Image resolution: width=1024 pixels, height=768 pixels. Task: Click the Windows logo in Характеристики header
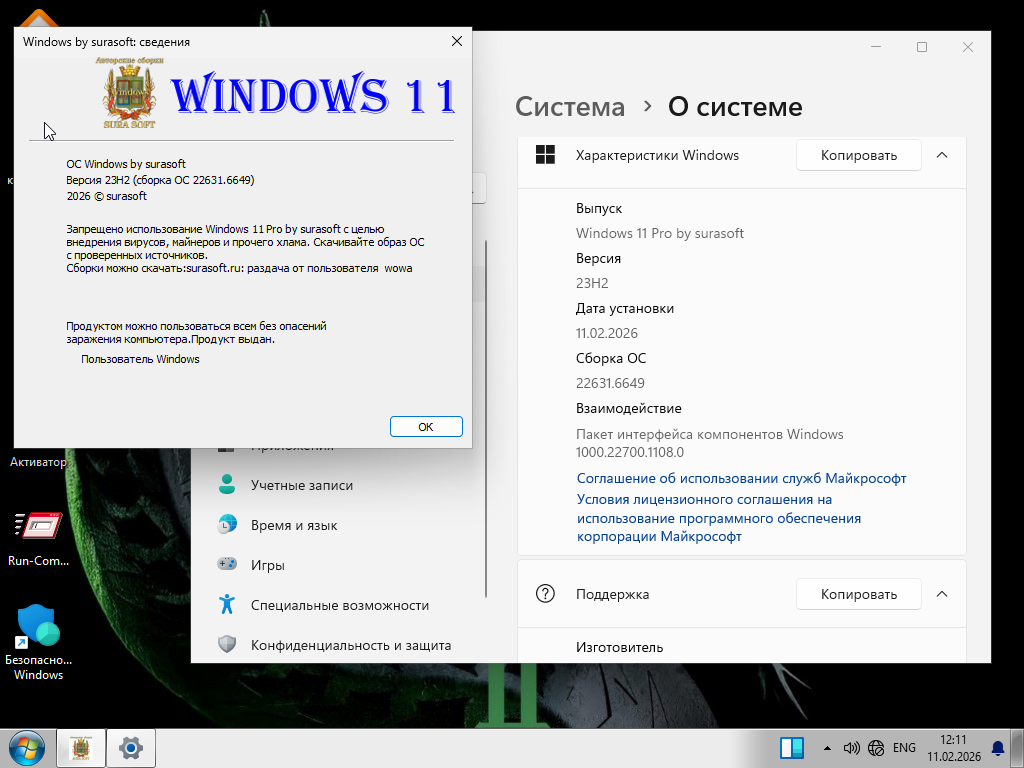545,155
